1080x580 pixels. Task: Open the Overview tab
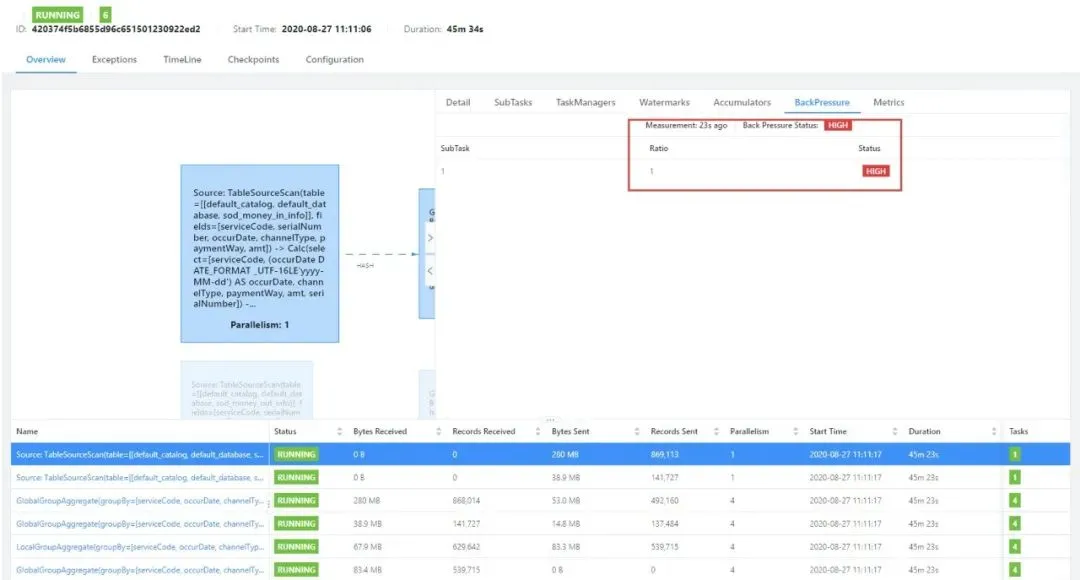tap(45, 59)
